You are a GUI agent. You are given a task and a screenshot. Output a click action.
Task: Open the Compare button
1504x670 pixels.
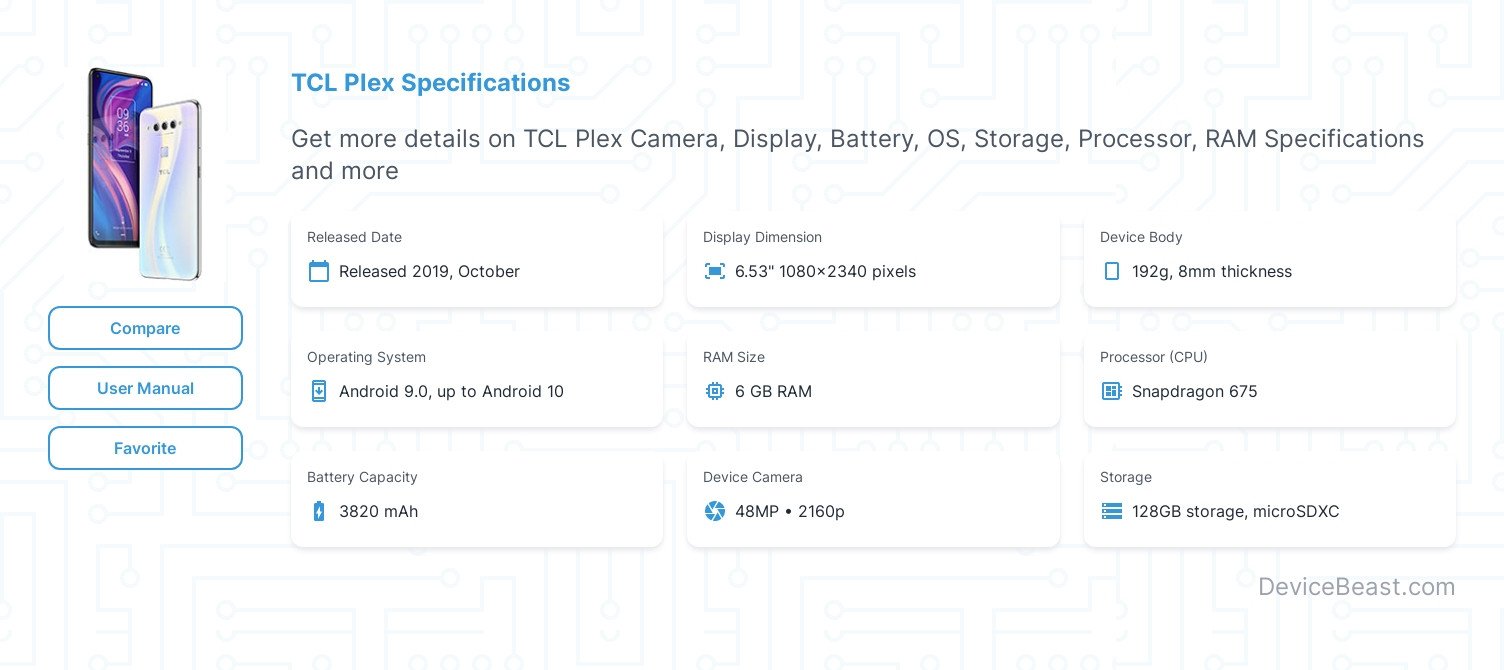(145, 328)
